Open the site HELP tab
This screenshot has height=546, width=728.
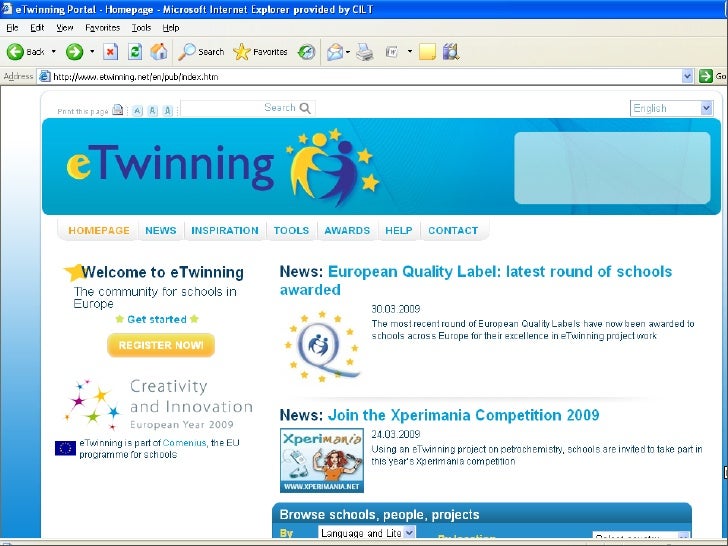click(399, 231)
